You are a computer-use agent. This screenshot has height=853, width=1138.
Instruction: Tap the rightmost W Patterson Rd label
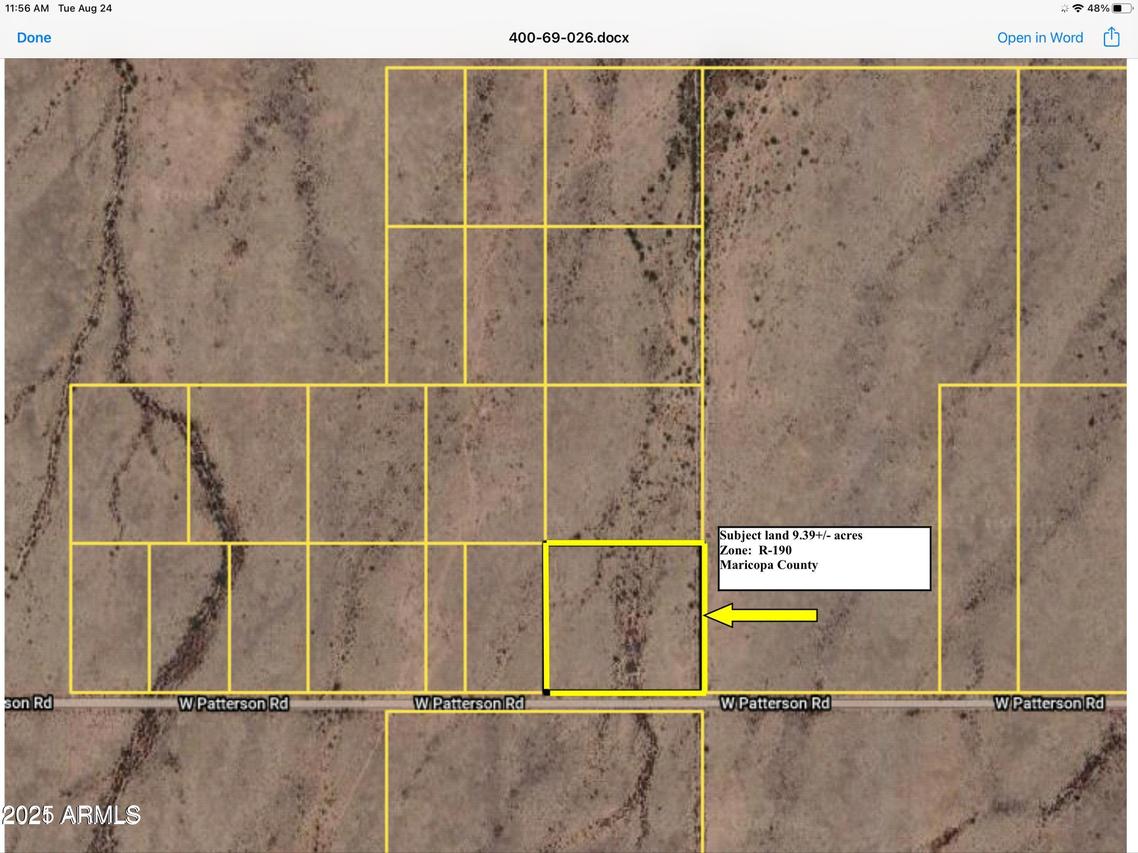1051,703
